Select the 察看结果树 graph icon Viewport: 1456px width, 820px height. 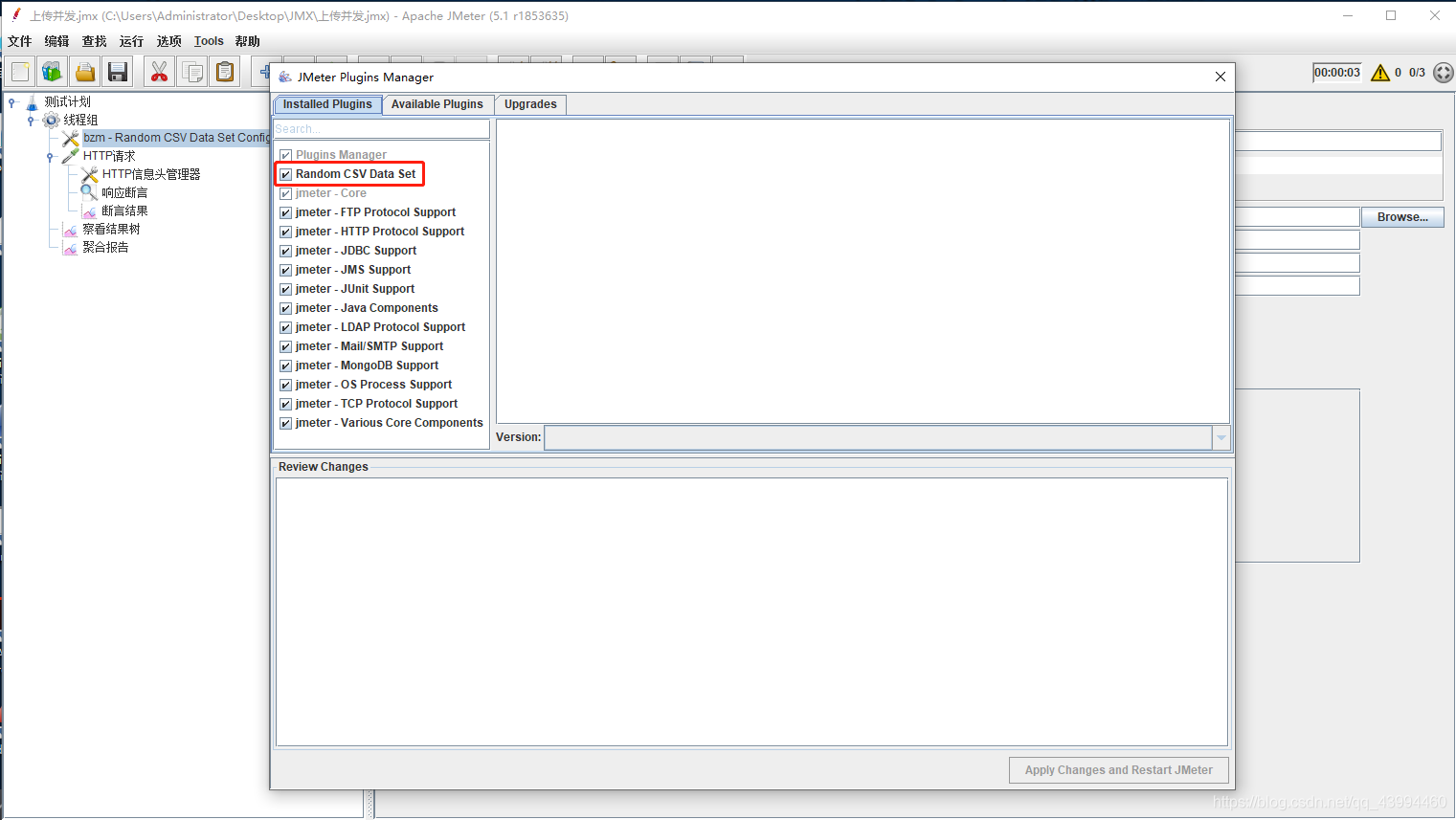[x=70, y=230]
